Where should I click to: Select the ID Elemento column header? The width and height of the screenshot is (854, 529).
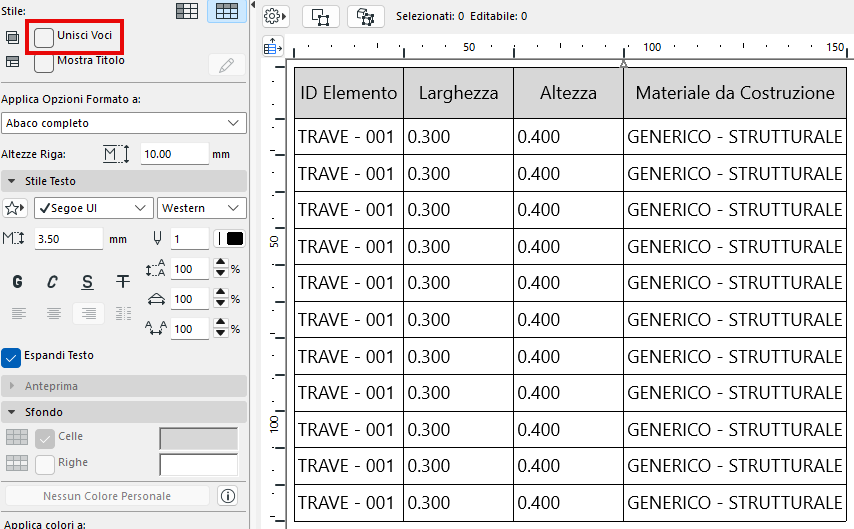349,93
